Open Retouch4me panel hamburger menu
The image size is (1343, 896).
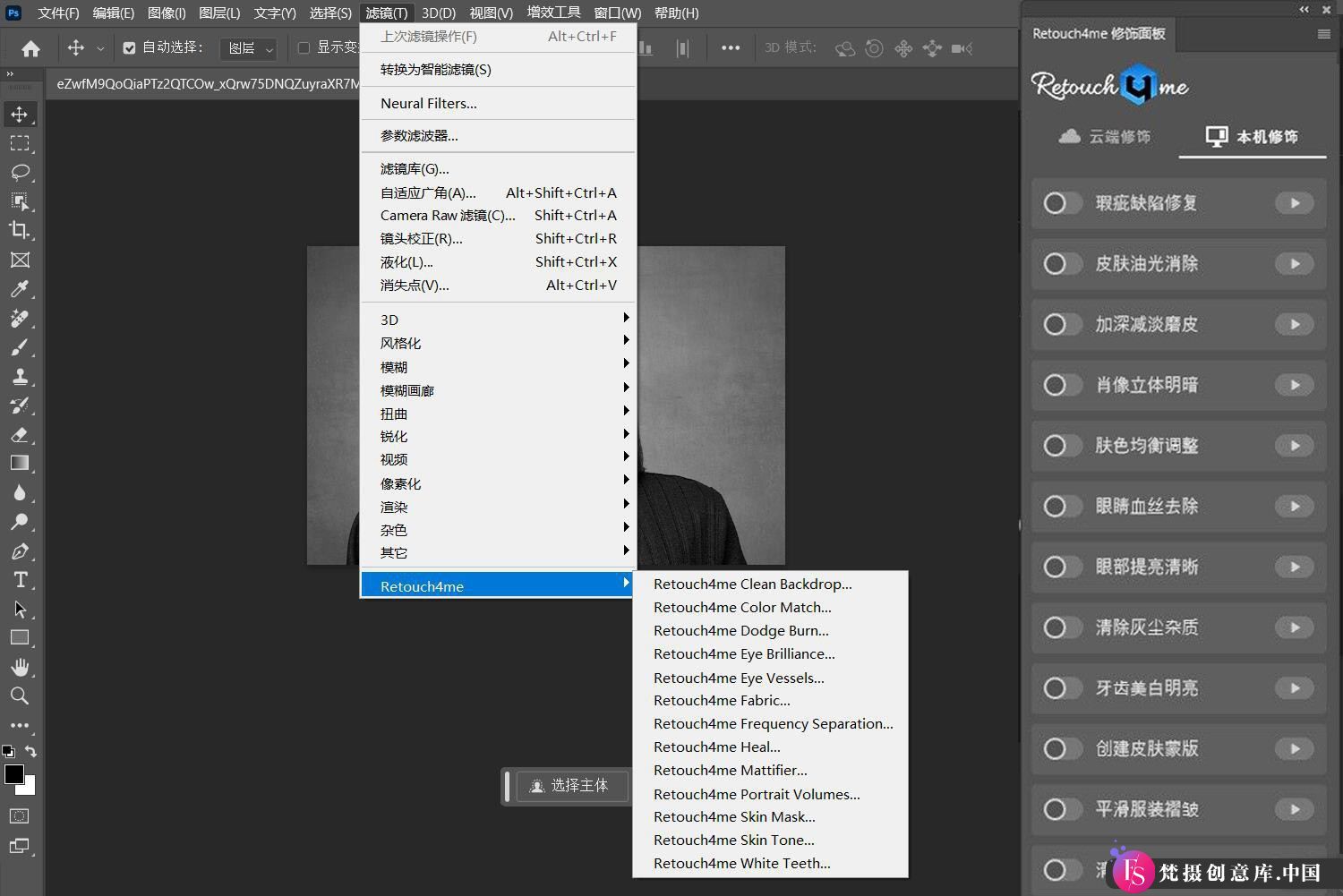click(x=1324, y=34)
